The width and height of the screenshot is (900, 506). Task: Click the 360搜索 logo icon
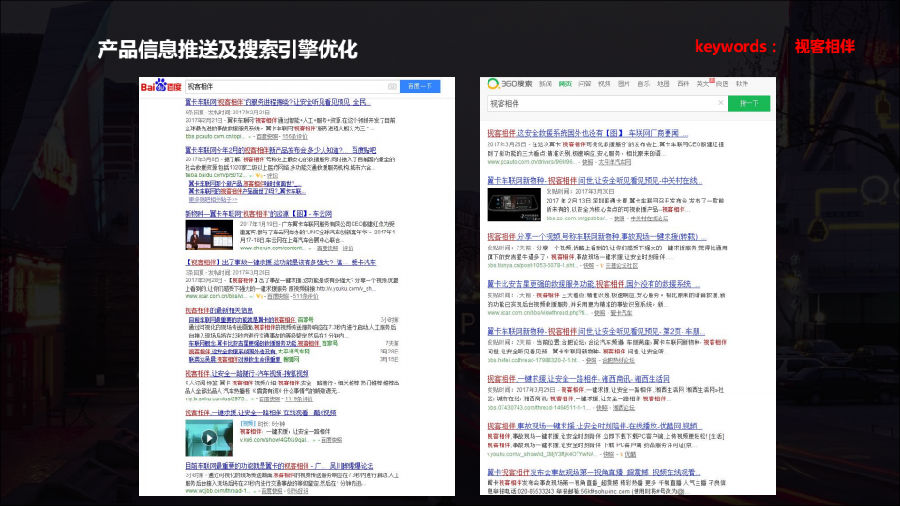[x=494, y=85]
